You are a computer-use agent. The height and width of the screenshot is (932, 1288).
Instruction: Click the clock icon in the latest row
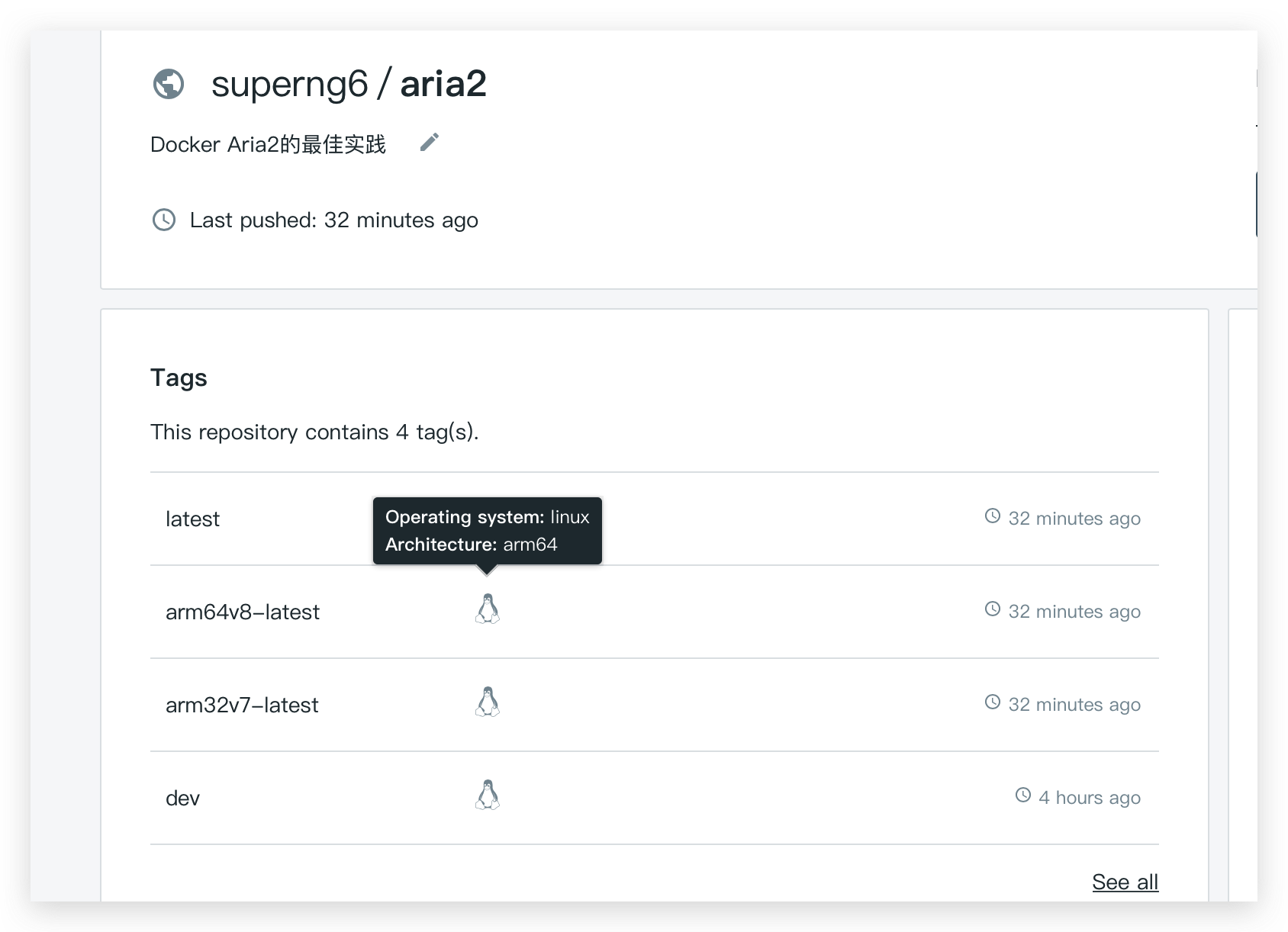(x=993, y=516)
